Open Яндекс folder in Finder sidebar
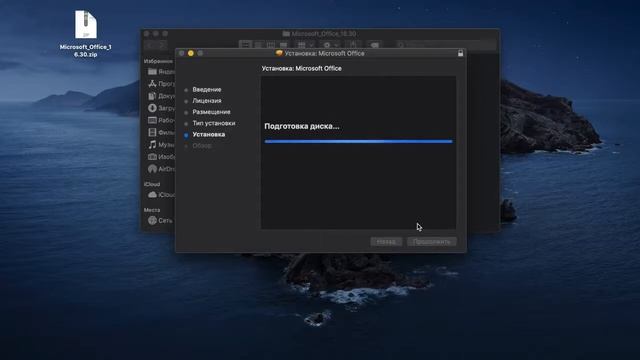The height and width of the screenshot is (360, 640). [x=161, y=71]
